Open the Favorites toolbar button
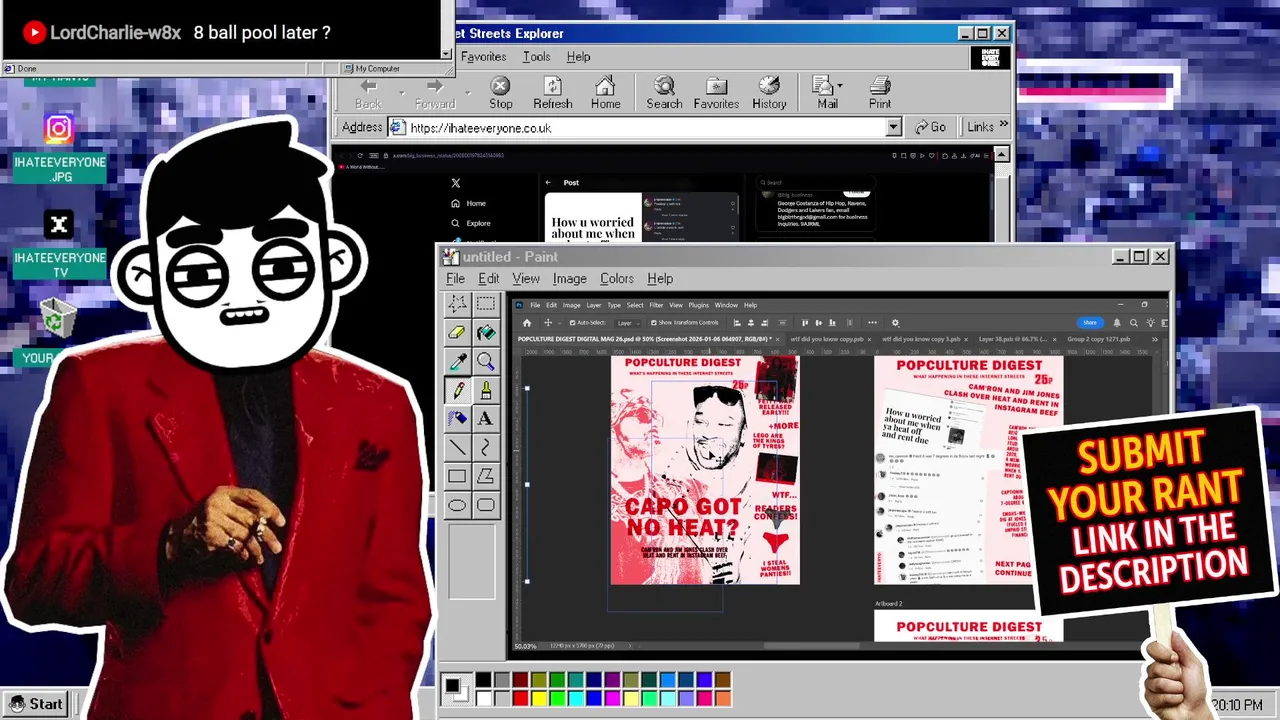This screenshot has height=720, width=1280. [716, 93]
